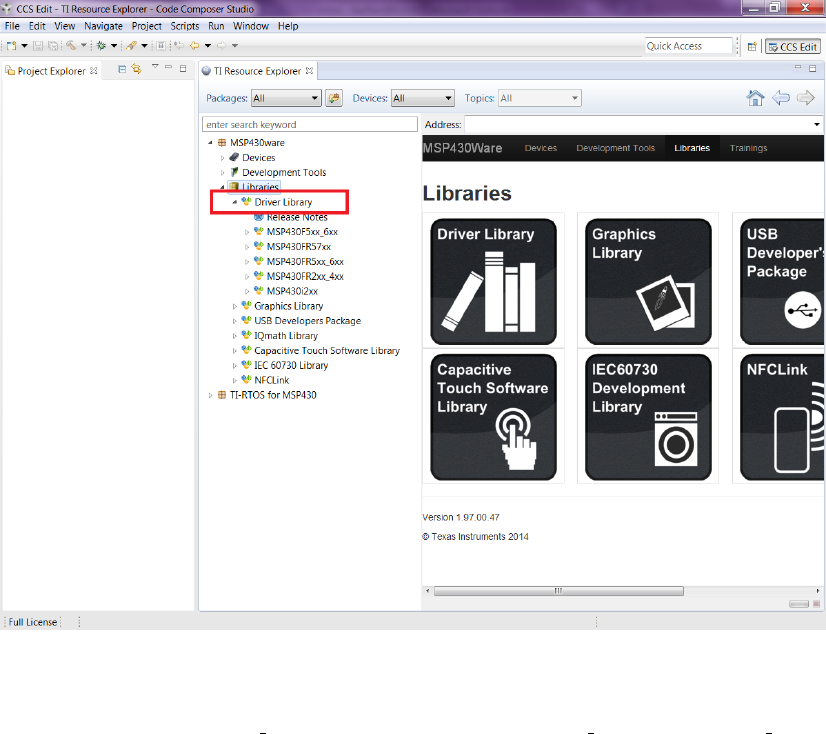This screenshot has width=826, height=734.
Task: Open the Navigate menu
Action: tap(103, 26)
